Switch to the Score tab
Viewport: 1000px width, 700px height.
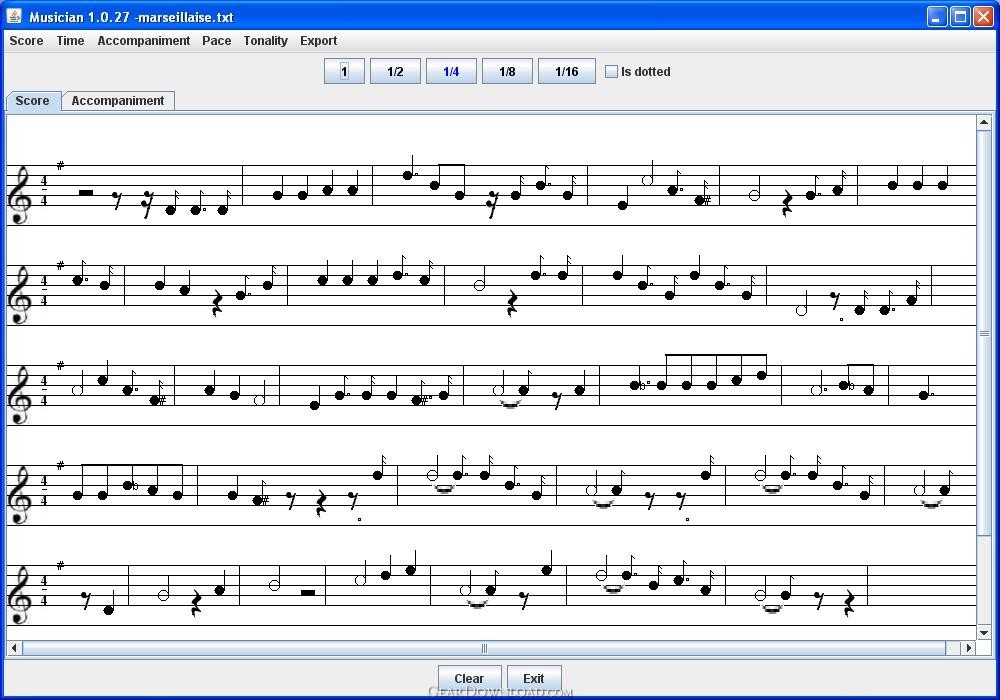33,101
